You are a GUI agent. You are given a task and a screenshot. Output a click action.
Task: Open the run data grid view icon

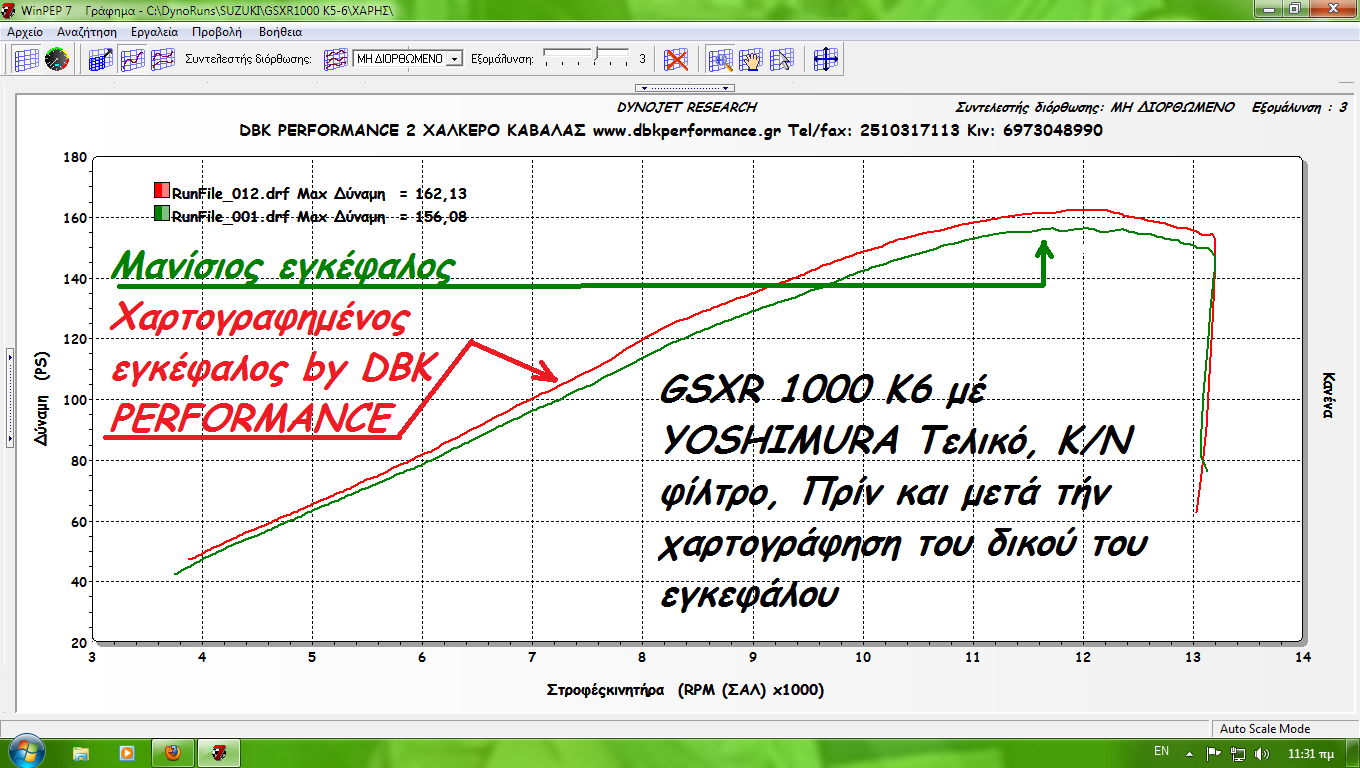point(27,59)
